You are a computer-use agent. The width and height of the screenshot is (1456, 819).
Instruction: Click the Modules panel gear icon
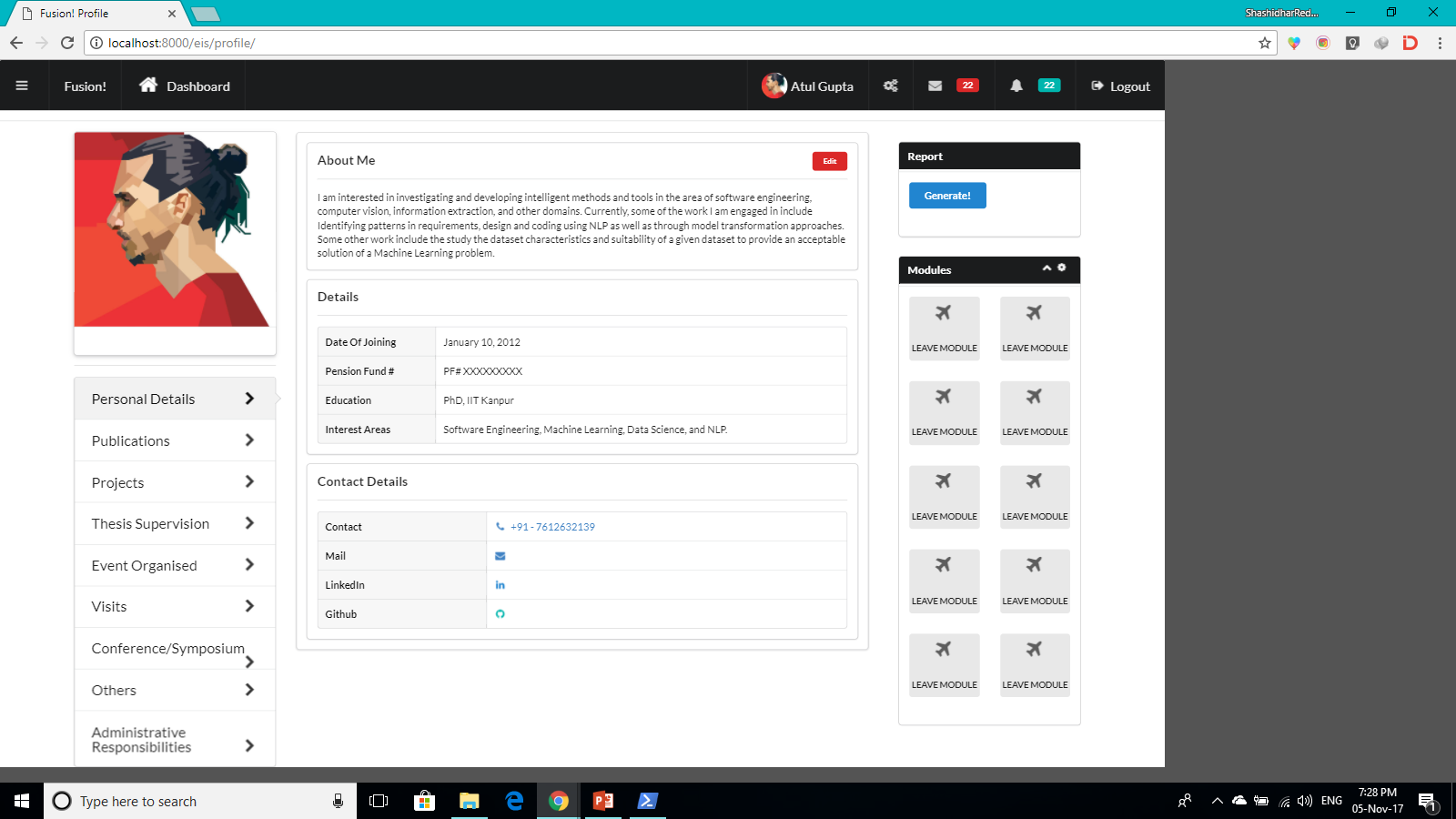pos(1062,268)
